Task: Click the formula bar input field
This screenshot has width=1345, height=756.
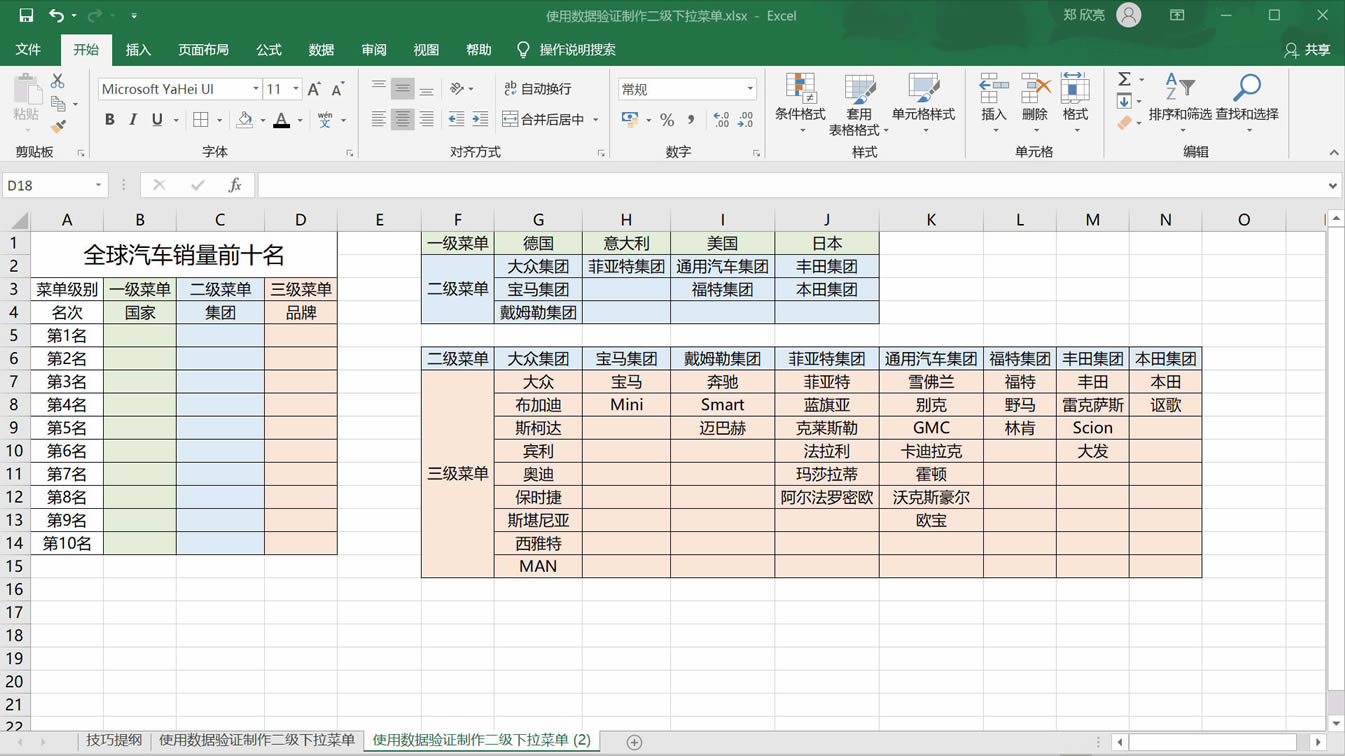Action: 790,185
